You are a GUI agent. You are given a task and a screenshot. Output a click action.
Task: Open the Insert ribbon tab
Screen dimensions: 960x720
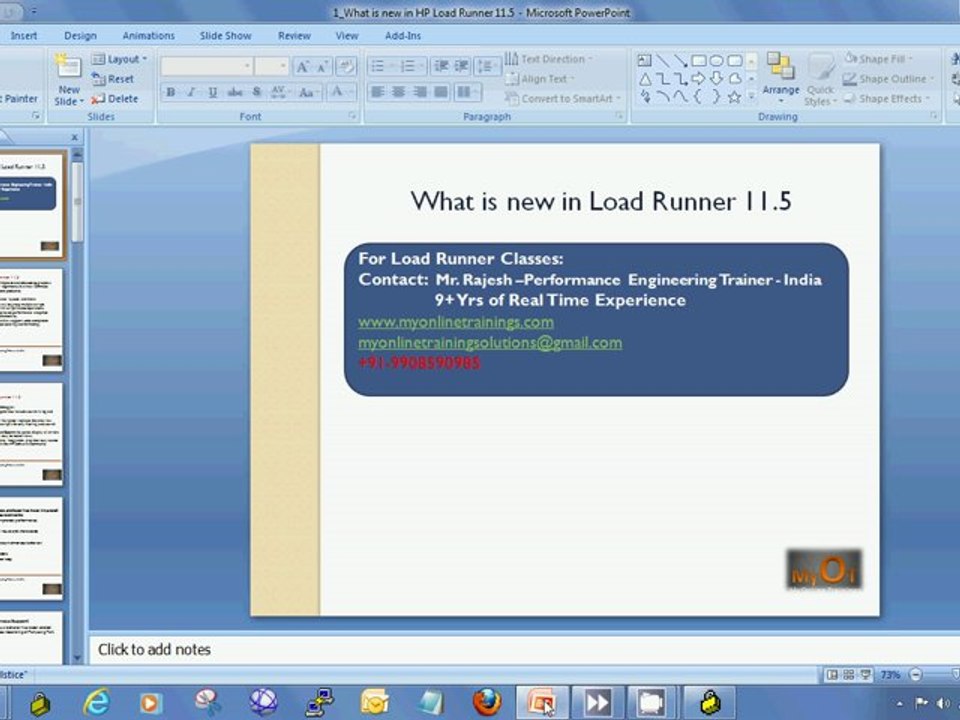[23, 36]
